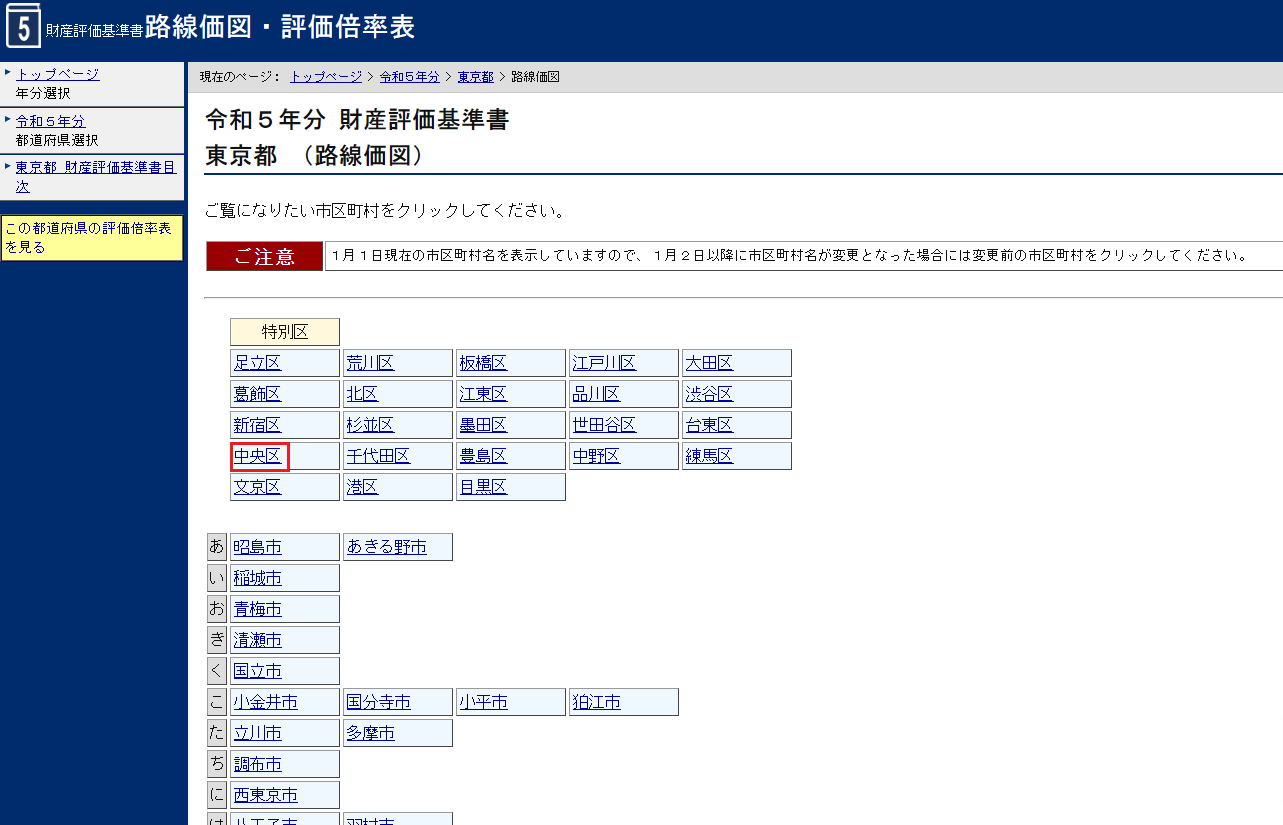This screenshot has height=825, width=1283.
Task: Open 国立市 city link
Action: click(x=257, y=671)
